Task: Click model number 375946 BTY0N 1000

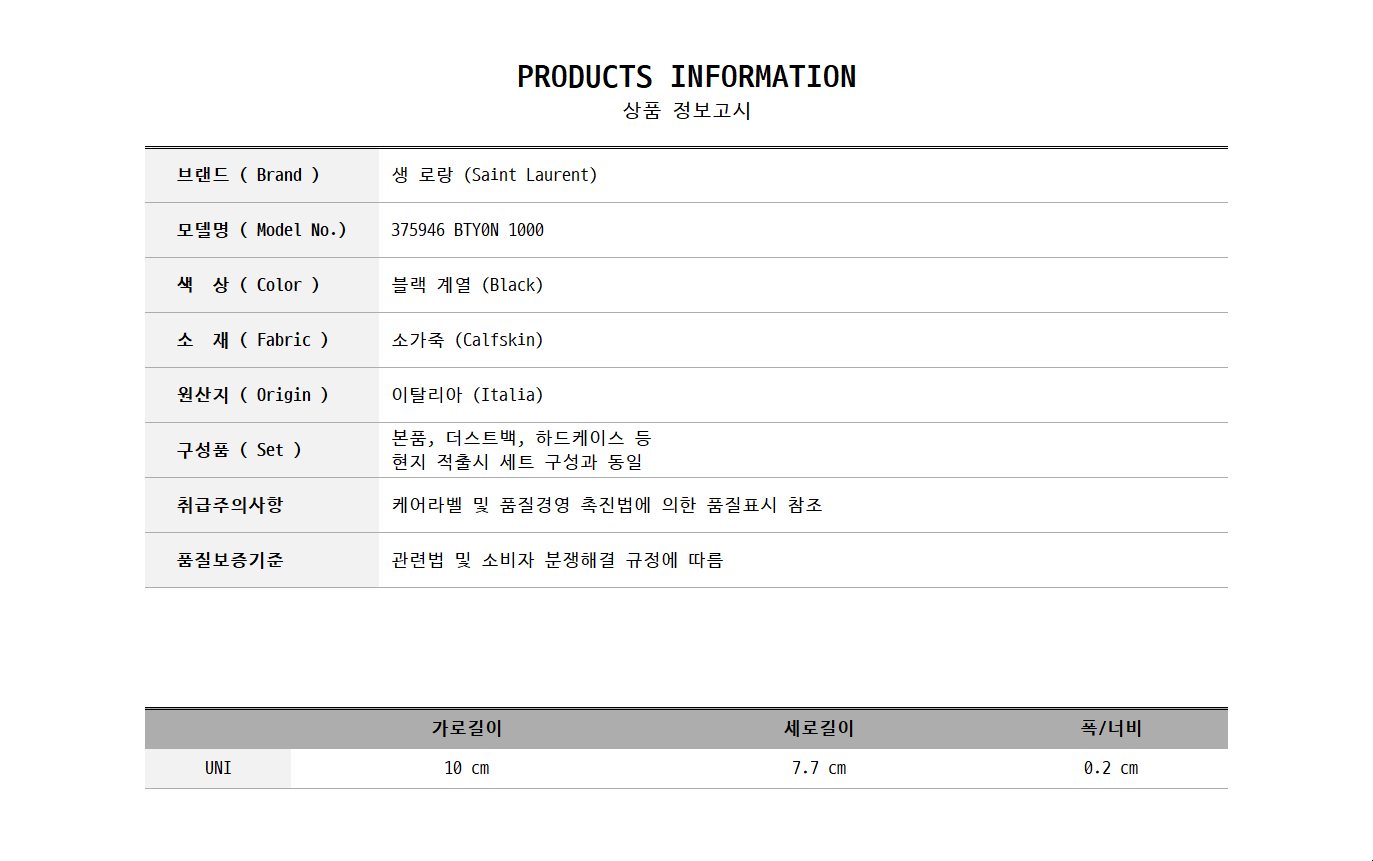Action: 467,230
